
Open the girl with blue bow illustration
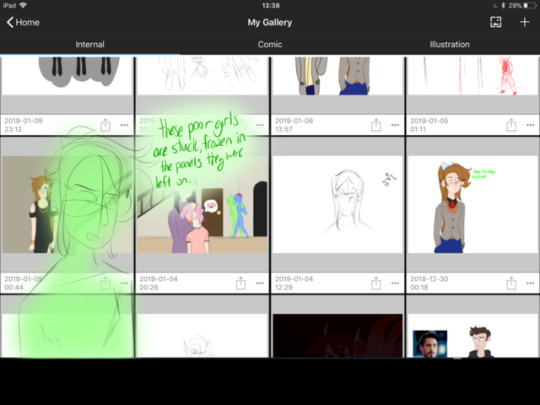472,205
